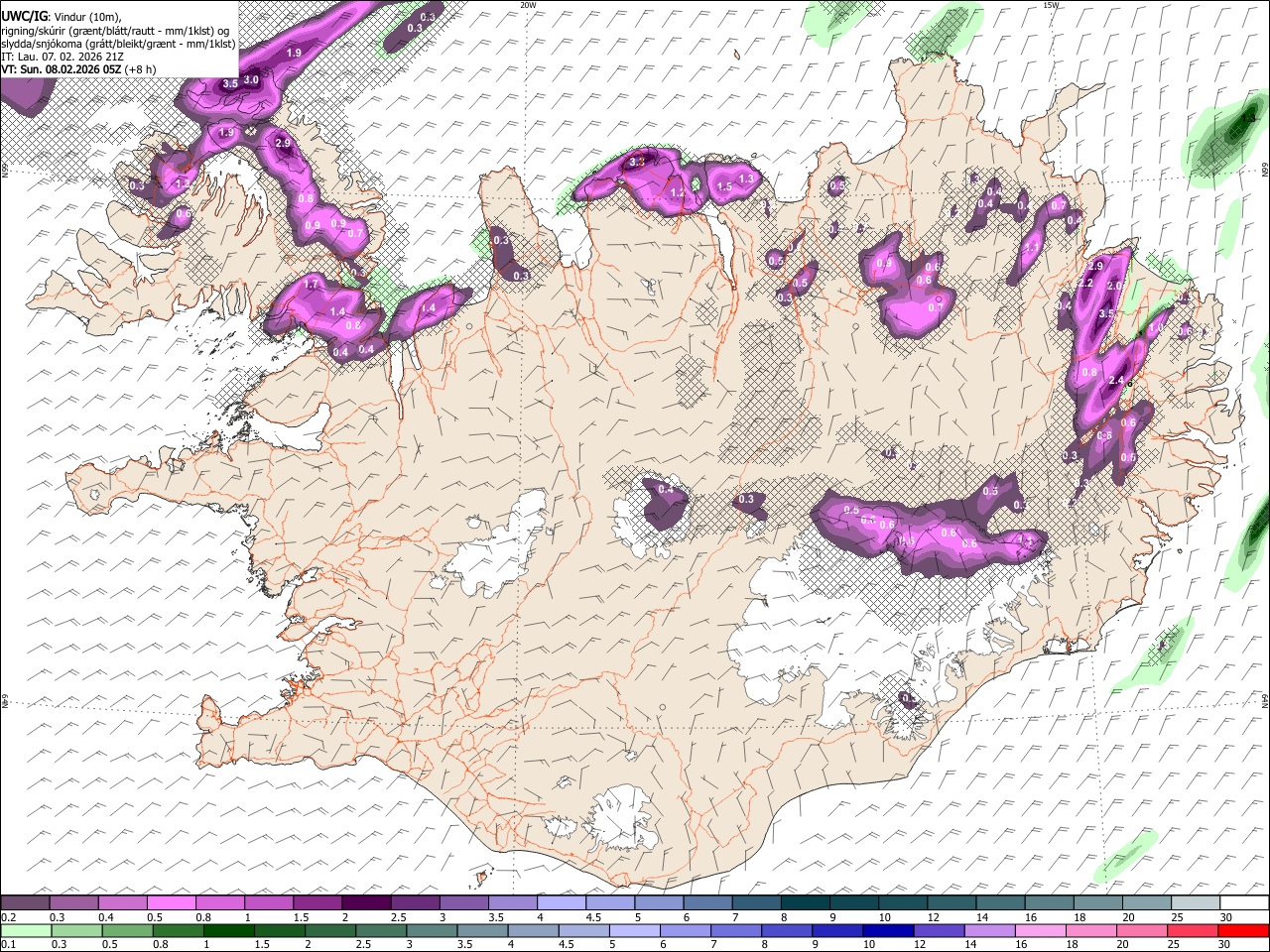Click the 'rigning/skúrir (grænt/blátt/rautt - mm/1klst) og' line
The height and width of the screenshot is (952, 1270).
(115, 31)
